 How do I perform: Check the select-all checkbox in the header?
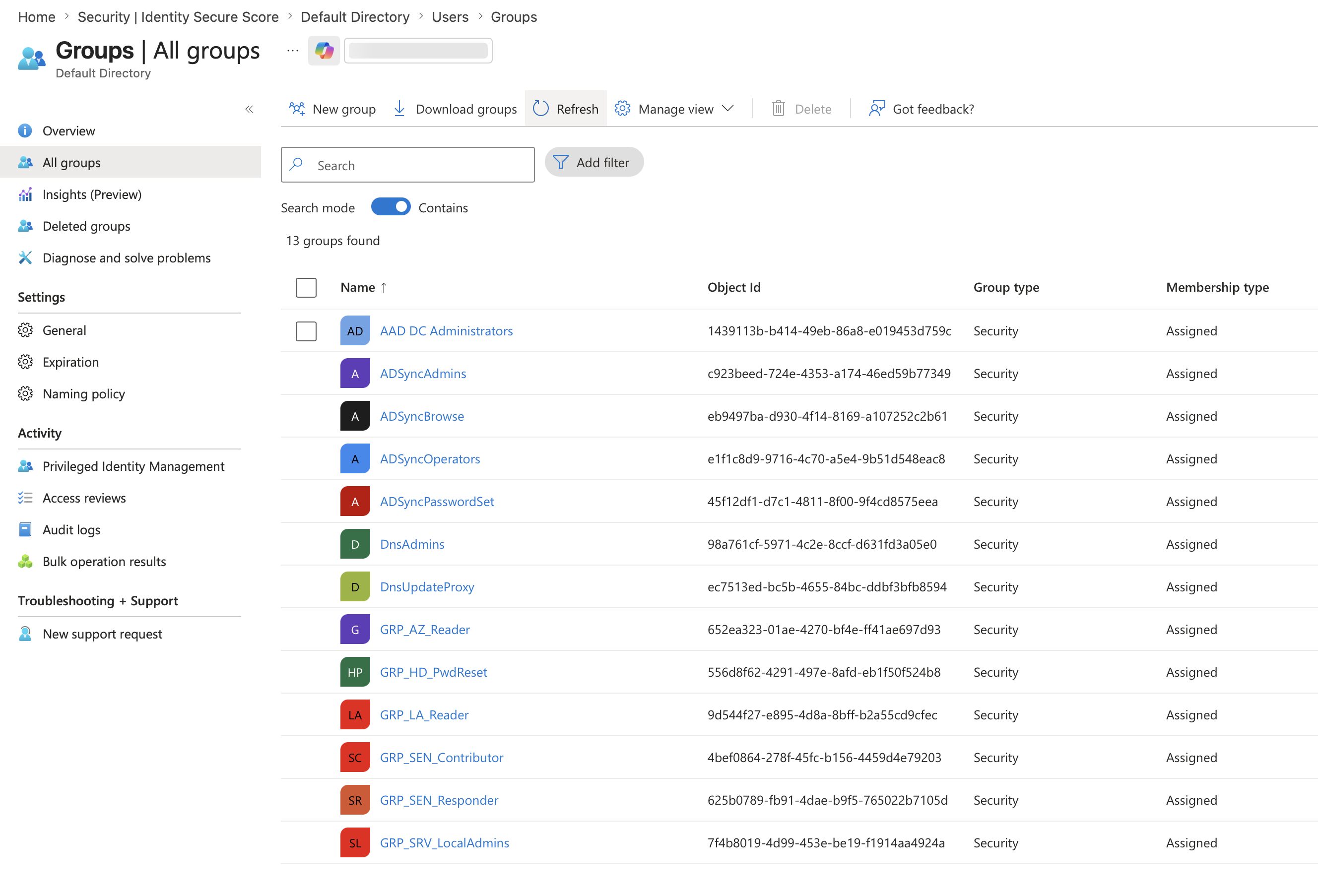[x=306, y=288]
